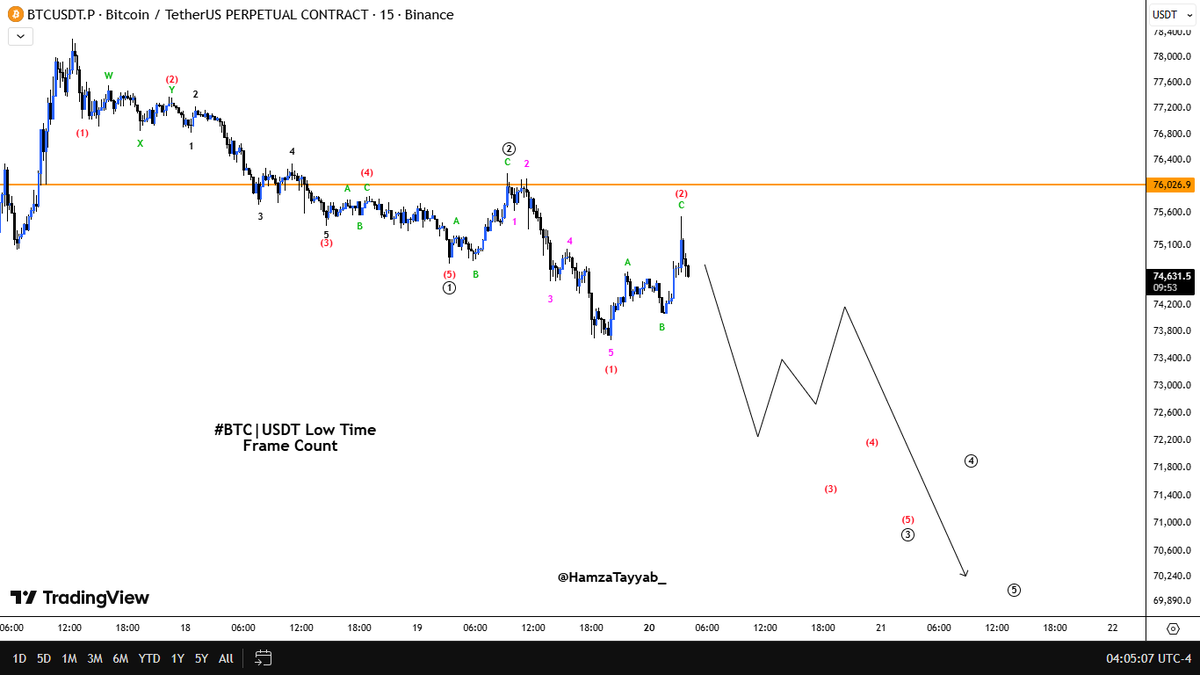Select the 6M time range
Viewport: 1200px width, 675px height.
(120, 658)
